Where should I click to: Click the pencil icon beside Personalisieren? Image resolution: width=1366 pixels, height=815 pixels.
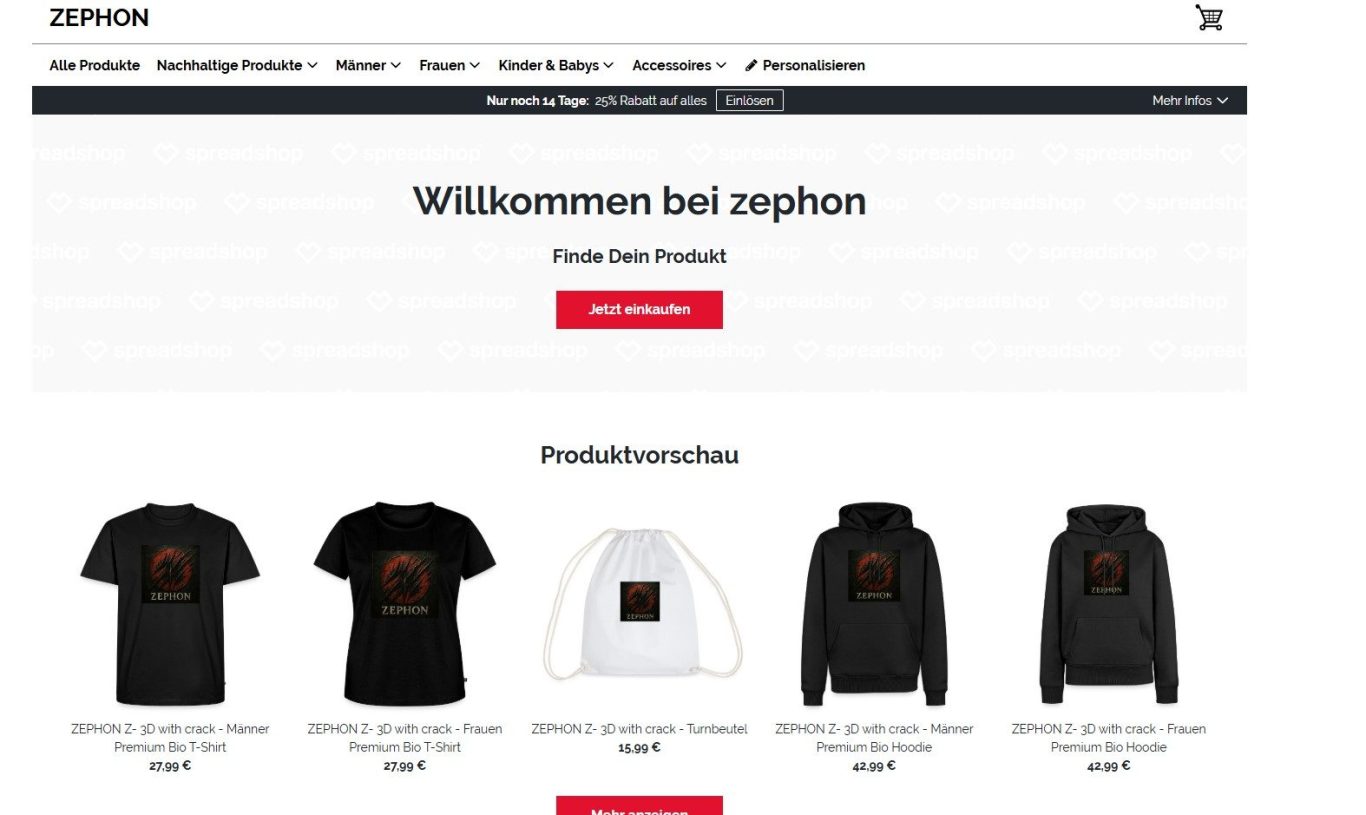pyautogui.click(x=751, y=65)
